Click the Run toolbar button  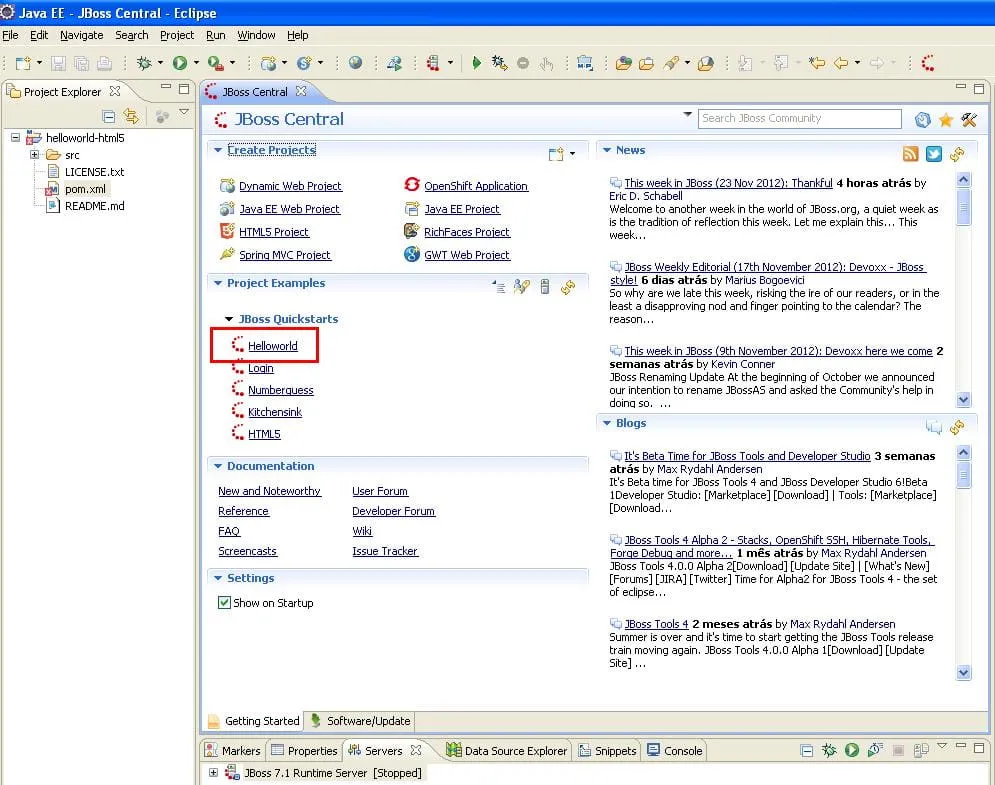point(180,63)
